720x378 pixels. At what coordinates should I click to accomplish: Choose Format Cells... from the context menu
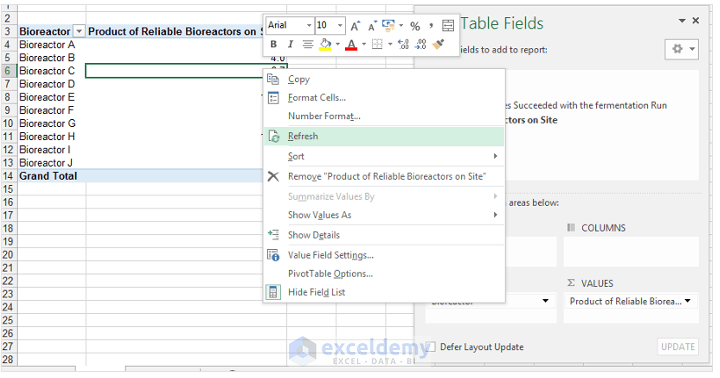384,97
